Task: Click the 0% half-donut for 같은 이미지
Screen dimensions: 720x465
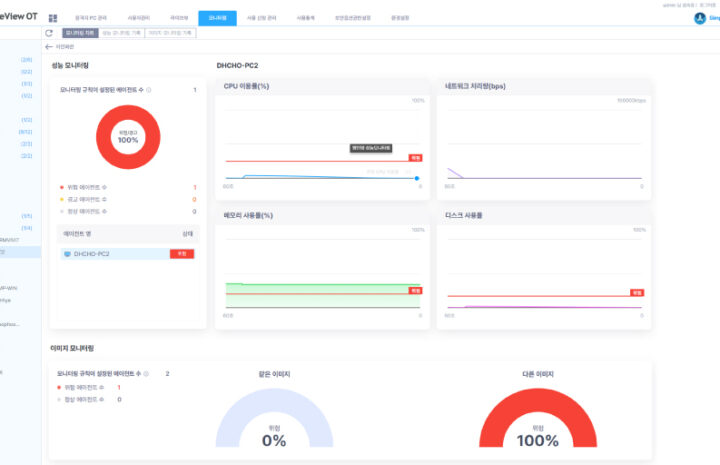Action: (274, 418)
